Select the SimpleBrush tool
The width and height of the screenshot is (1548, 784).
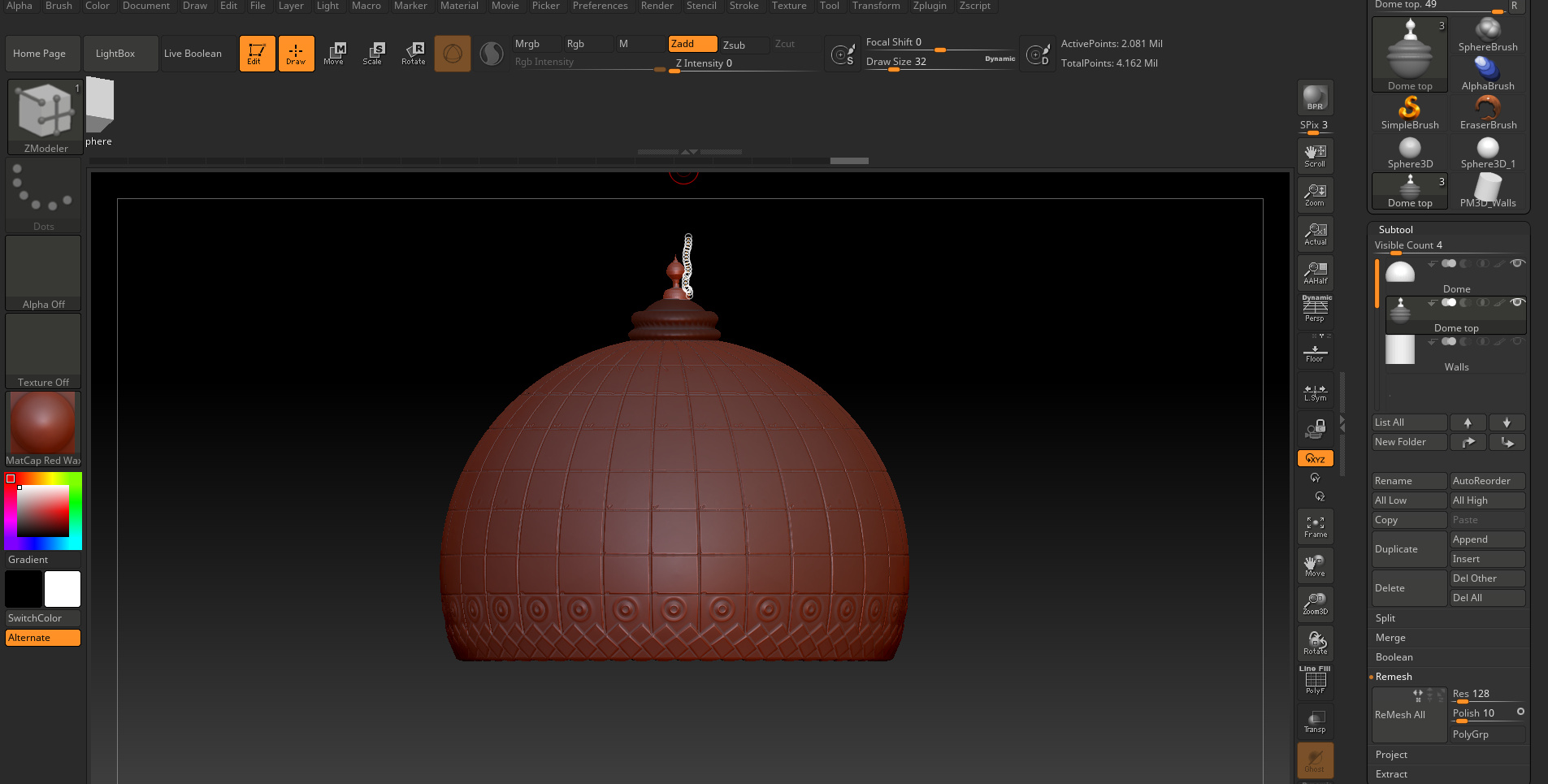click(x=1410, y=113)
